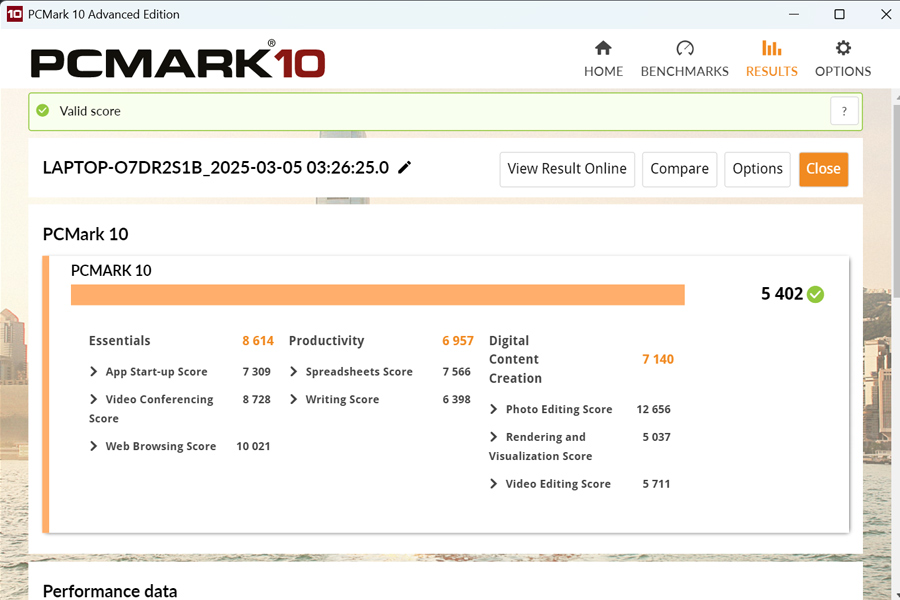This screenshot has height=600, width=900.
Task: Click the Compare button
Action: click(680, 169)
